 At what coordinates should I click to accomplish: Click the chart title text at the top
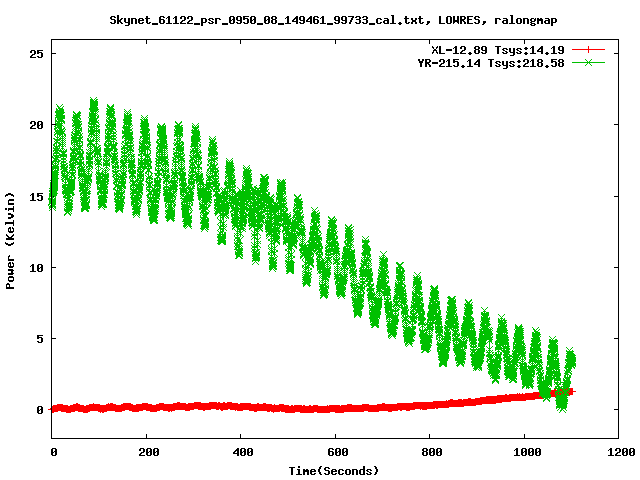click(334, 20)
